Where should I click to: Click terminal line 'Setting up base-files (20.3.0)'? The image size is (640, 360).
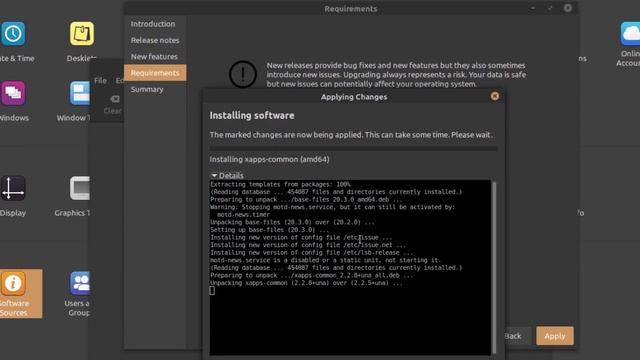pyautogui.click(x=269, y=230)
